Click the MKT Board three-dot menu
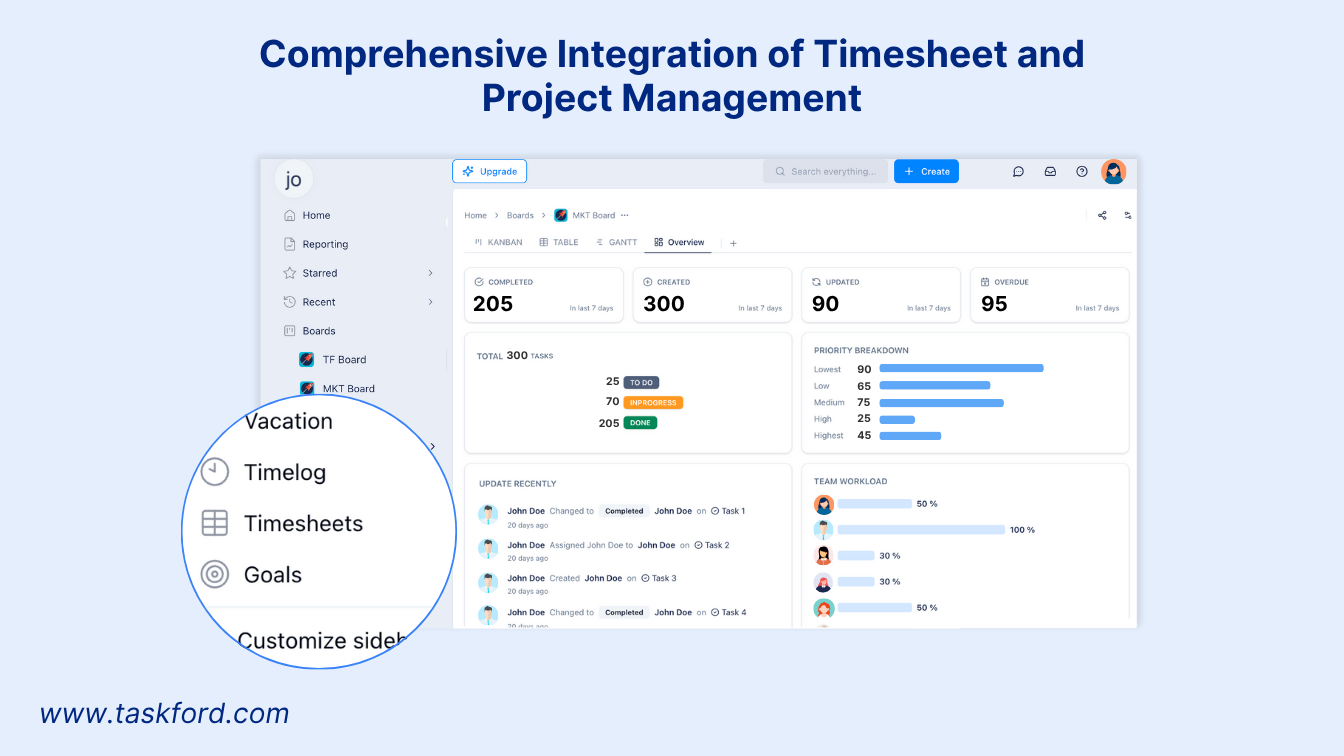 point(625,215)
